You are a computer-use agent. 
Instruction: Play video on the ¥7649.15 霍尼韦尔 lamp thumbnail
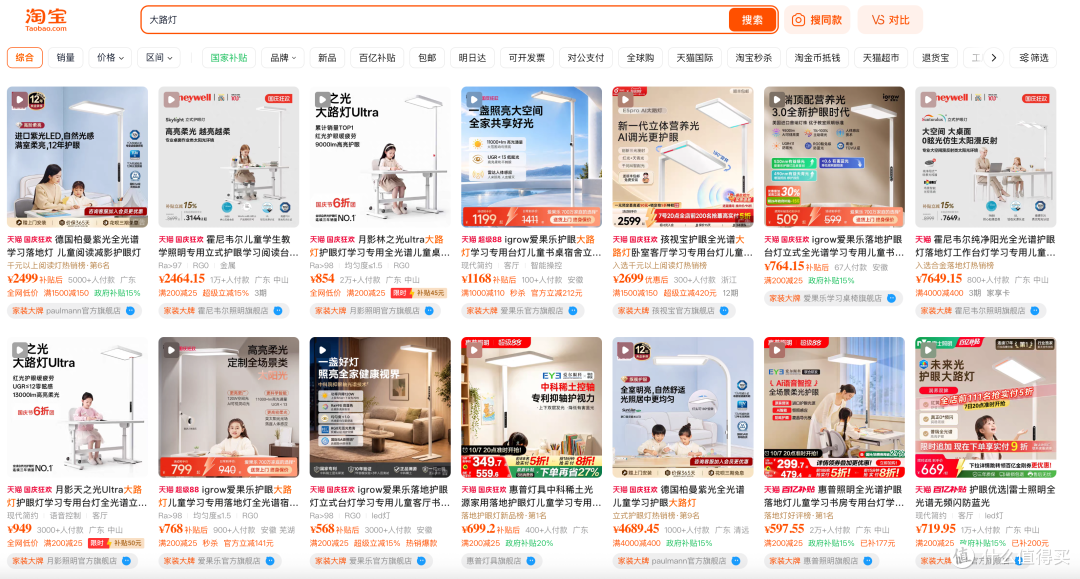tap(928, 100)
